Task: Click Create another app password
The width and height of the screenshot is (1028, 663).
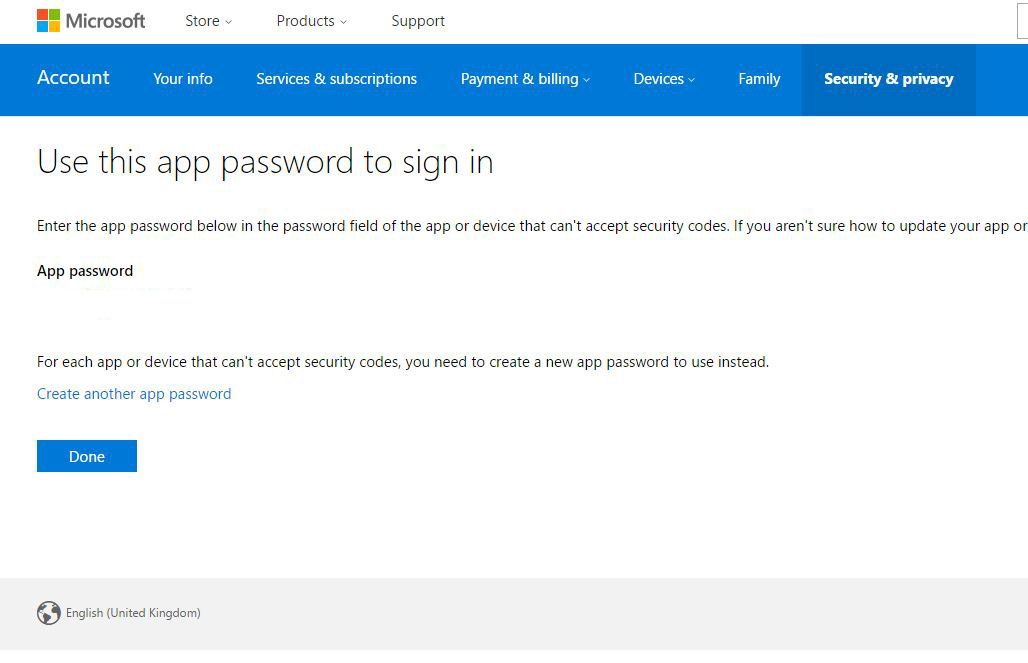Action: [134, 393]
